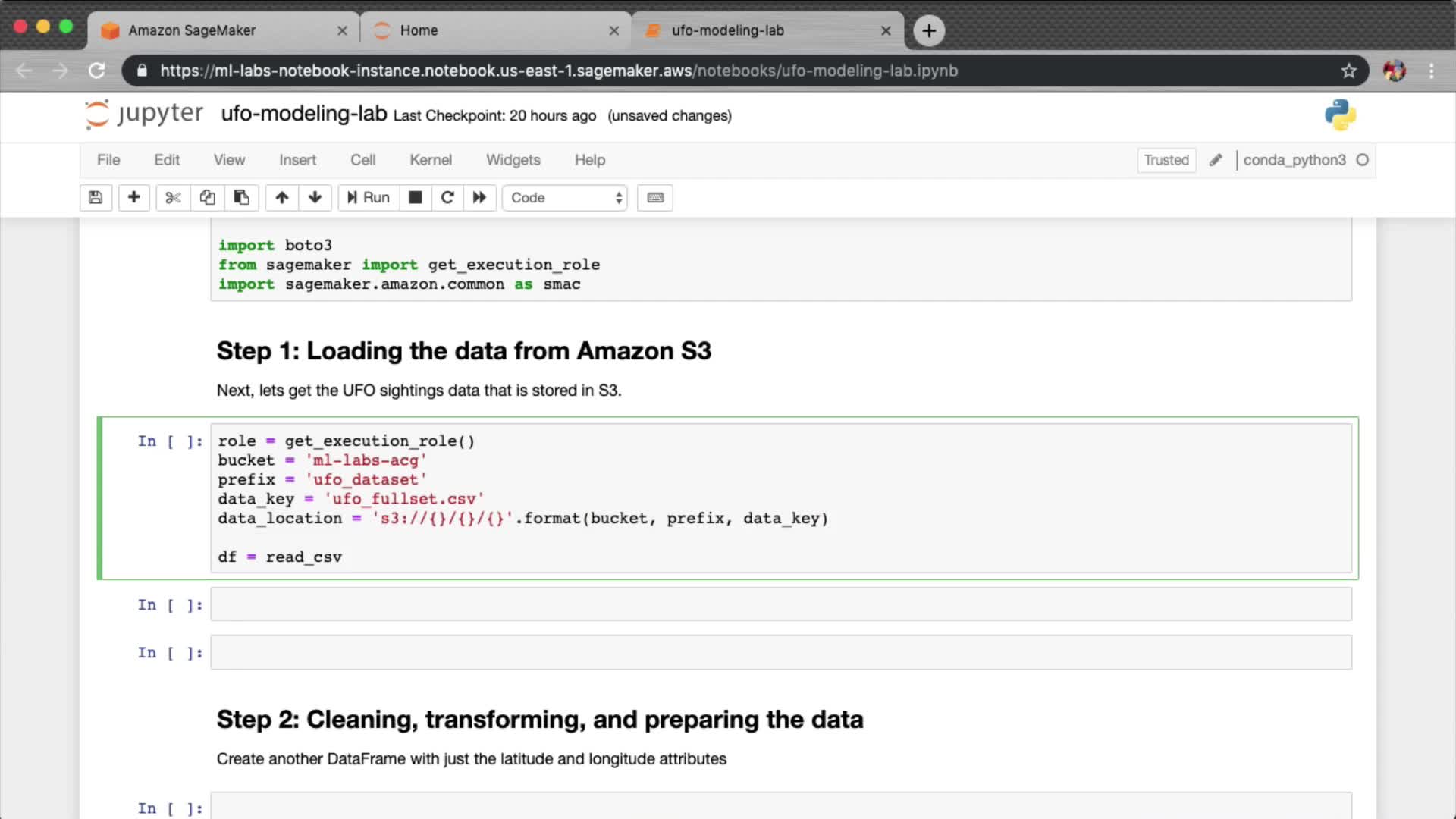
Task: Restart the kernel icon
Action: (447, 198)
